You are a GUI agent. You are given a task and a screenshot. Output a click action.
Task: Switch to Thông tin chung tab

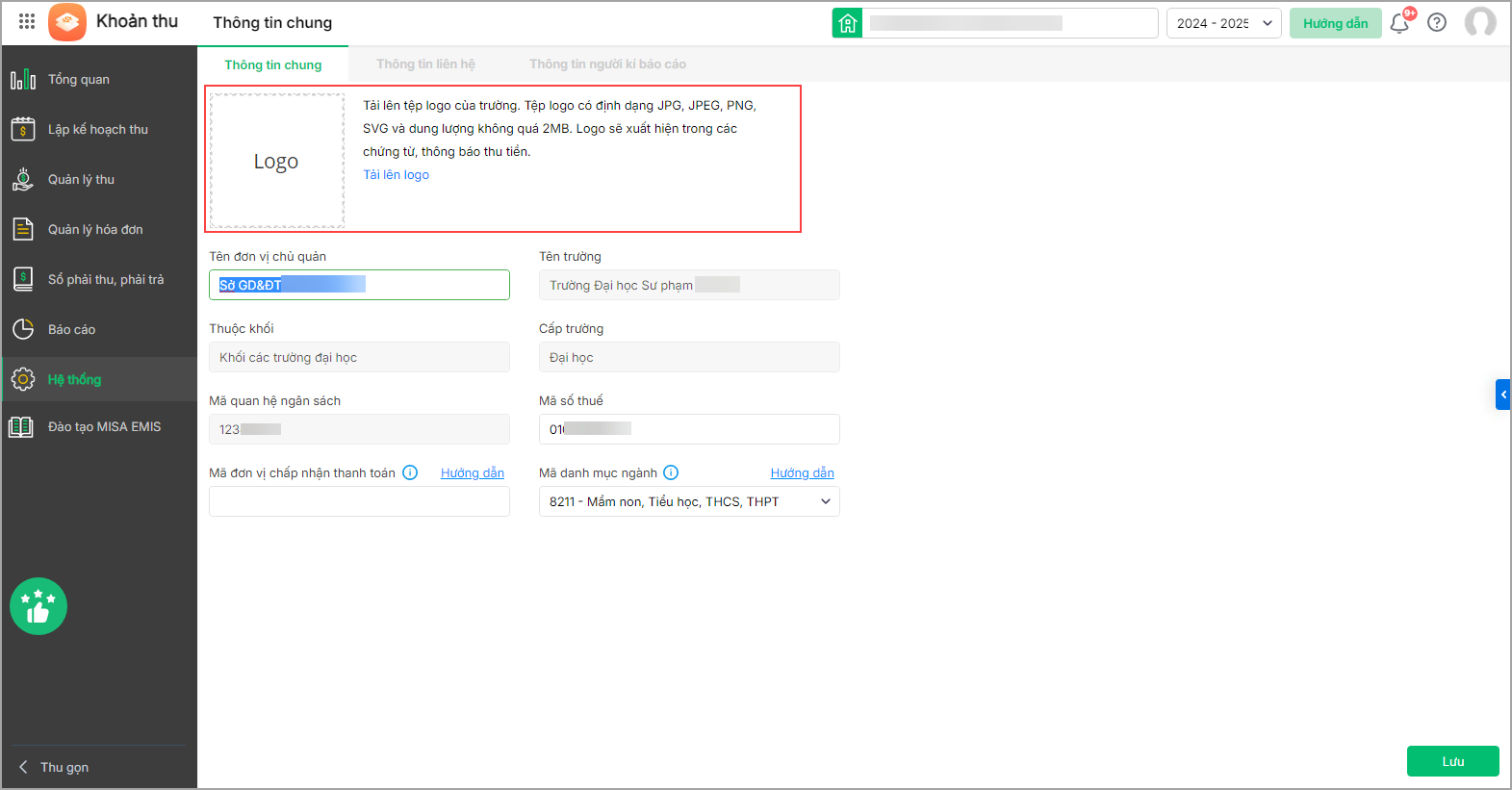pos(273,64)
